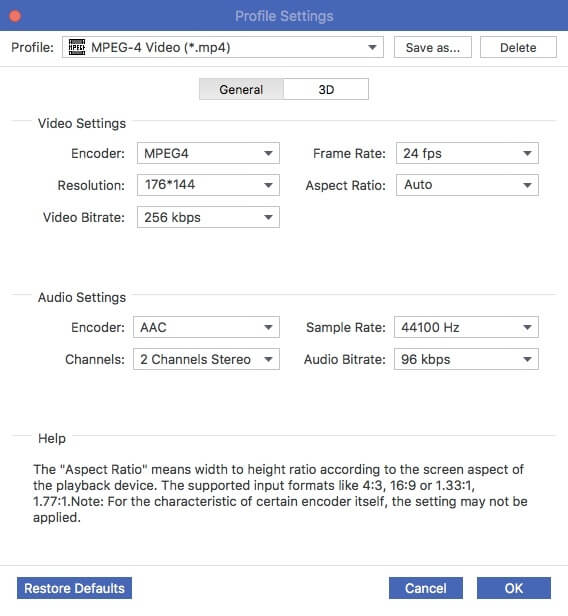Open the Frame Rate 24 fps dropdown
Screen dimensions: 568x616
pyautogui.click(x=467, y=153)
